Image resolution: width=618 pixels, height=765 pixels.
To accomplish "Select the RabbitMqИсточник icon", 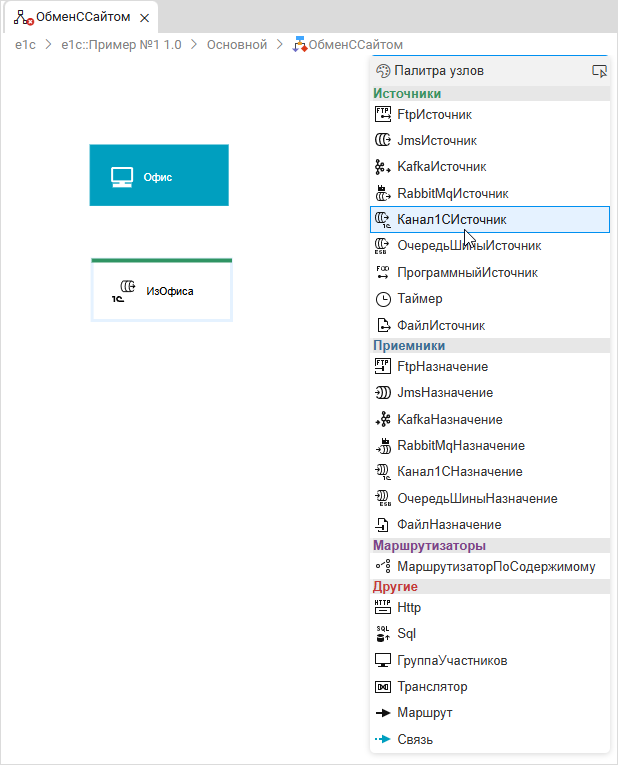I will (x=382, y=193).
